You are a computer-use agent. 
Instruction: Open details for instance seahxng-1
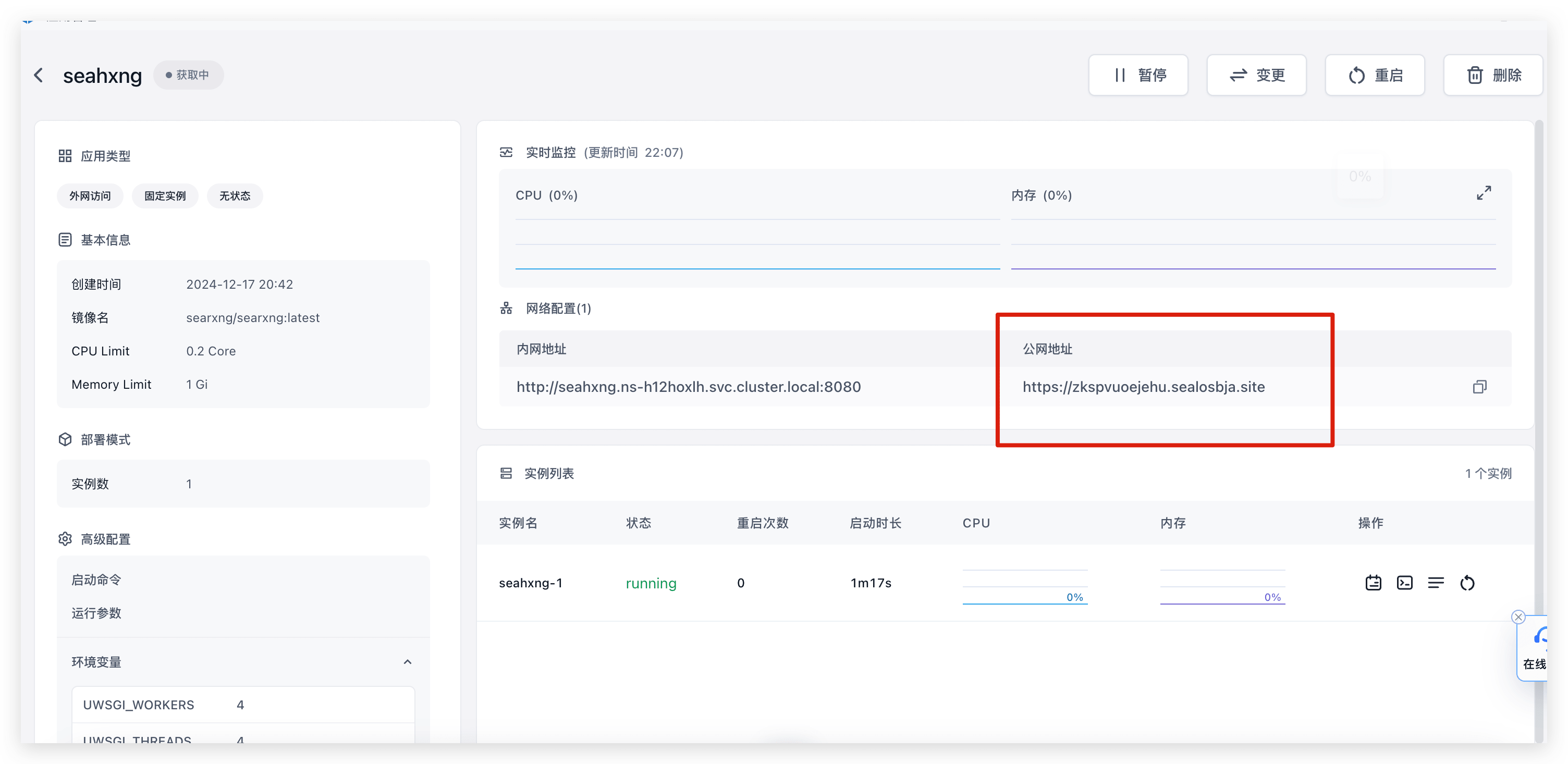1373,583
